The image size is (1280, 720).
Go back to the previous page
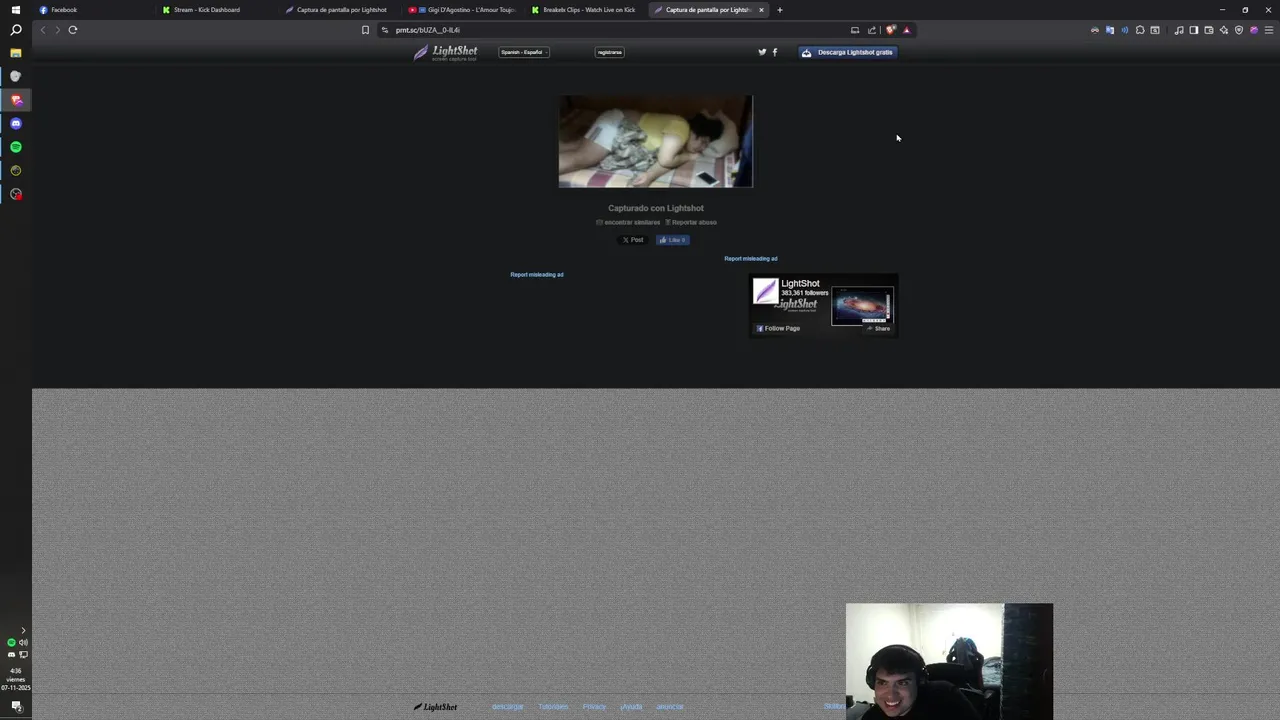[42, 30]
